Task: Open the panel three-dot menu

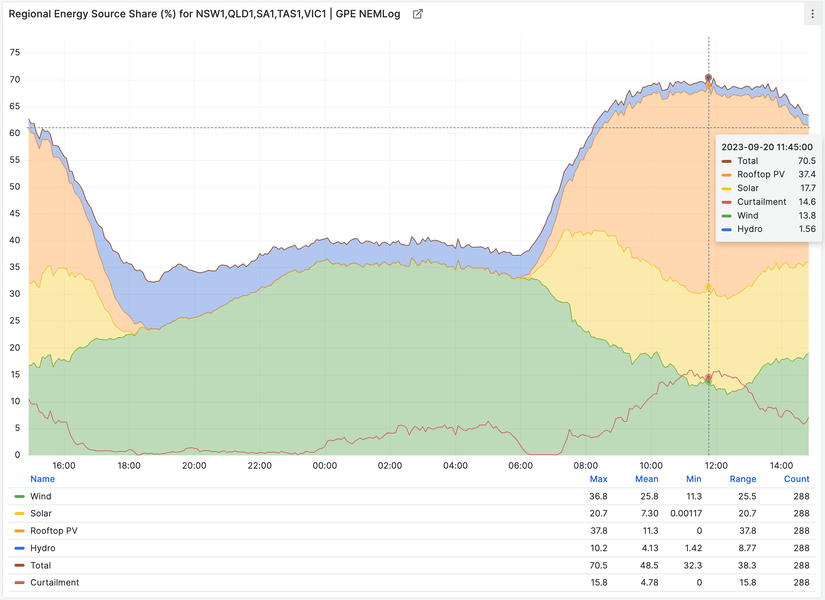Action: point(811,14)
